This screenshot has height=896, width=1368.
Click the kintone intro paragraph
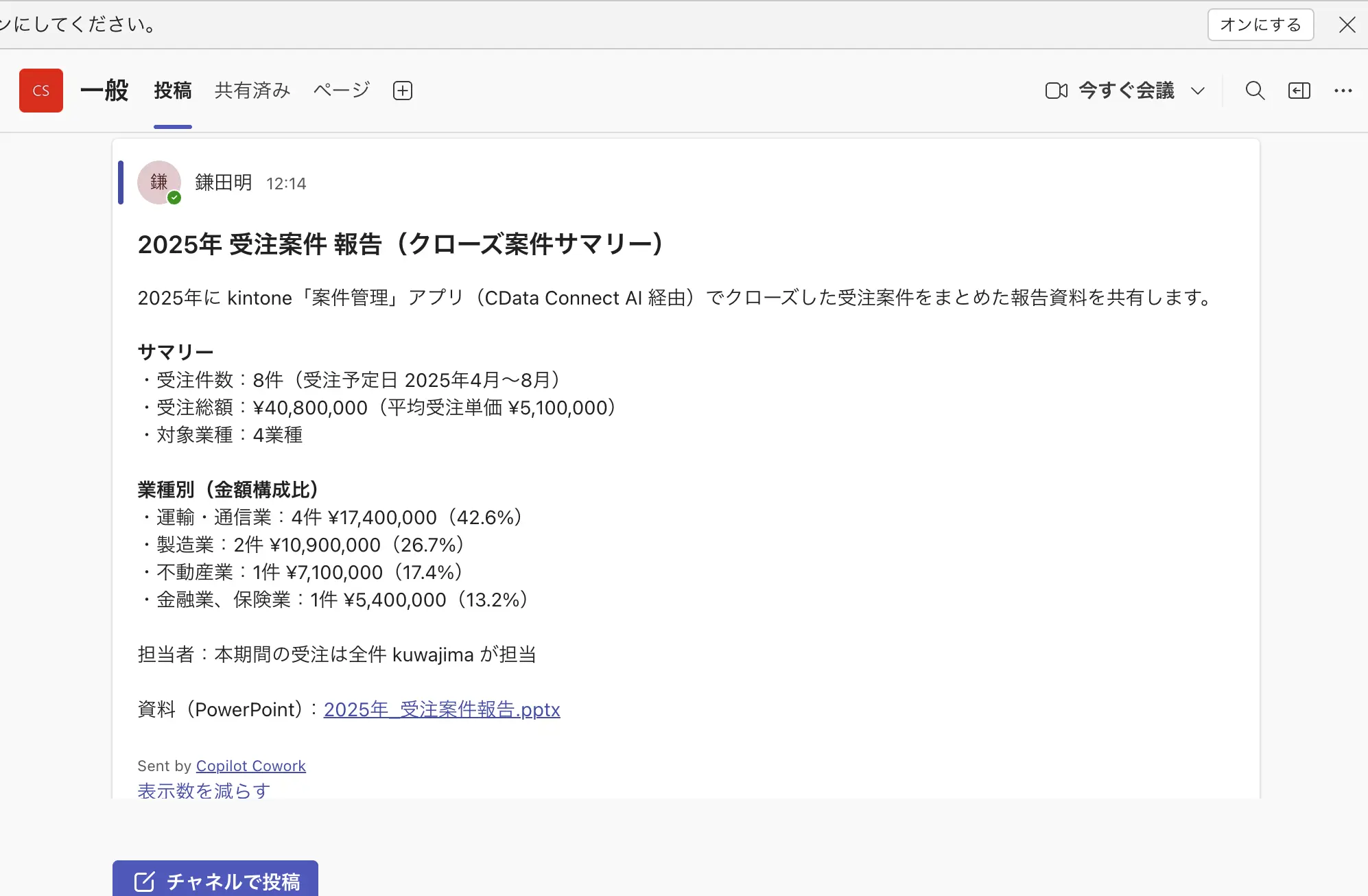pyautogui.click(x=676, y=298)
